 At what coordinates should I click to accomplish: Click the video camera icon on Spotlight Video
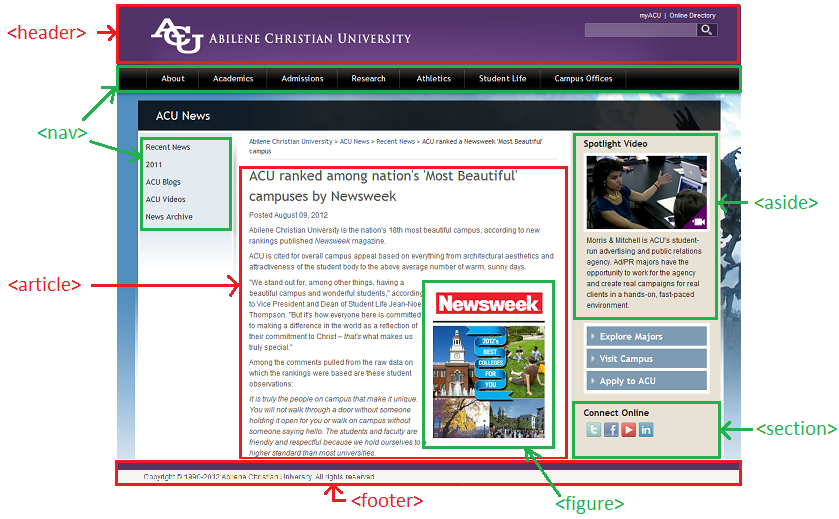click(698, 221)
